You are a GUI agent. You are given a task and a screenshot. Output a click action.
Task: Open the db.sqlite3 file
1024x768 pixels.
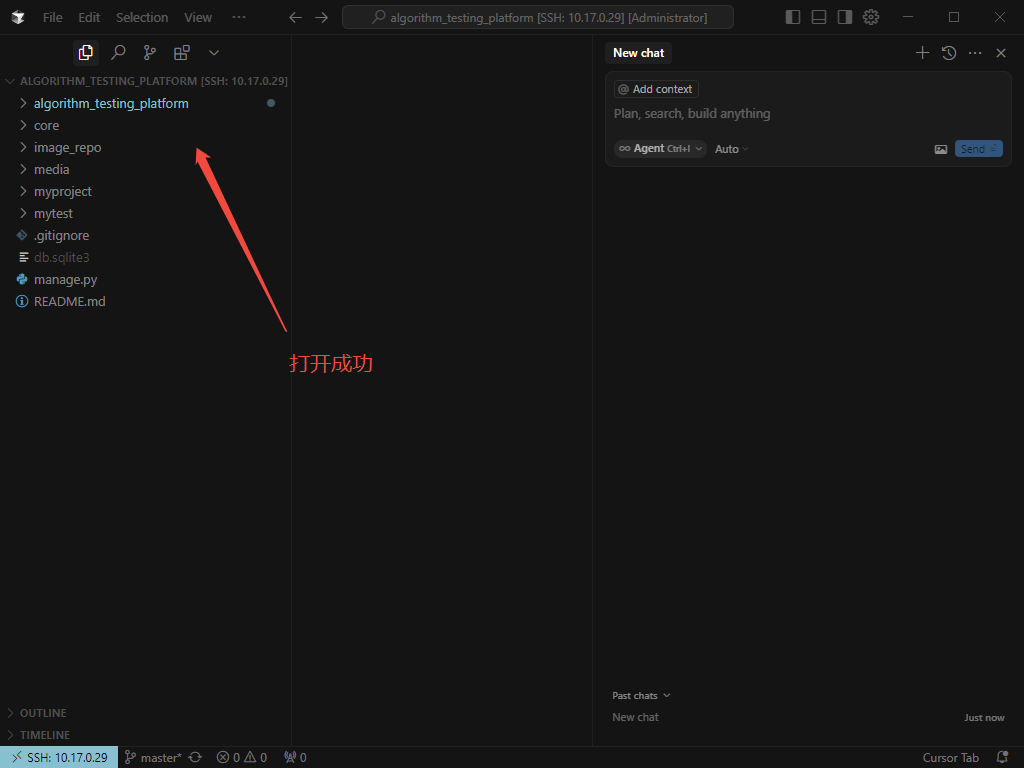pyautogui.click(x=146, y=257)
